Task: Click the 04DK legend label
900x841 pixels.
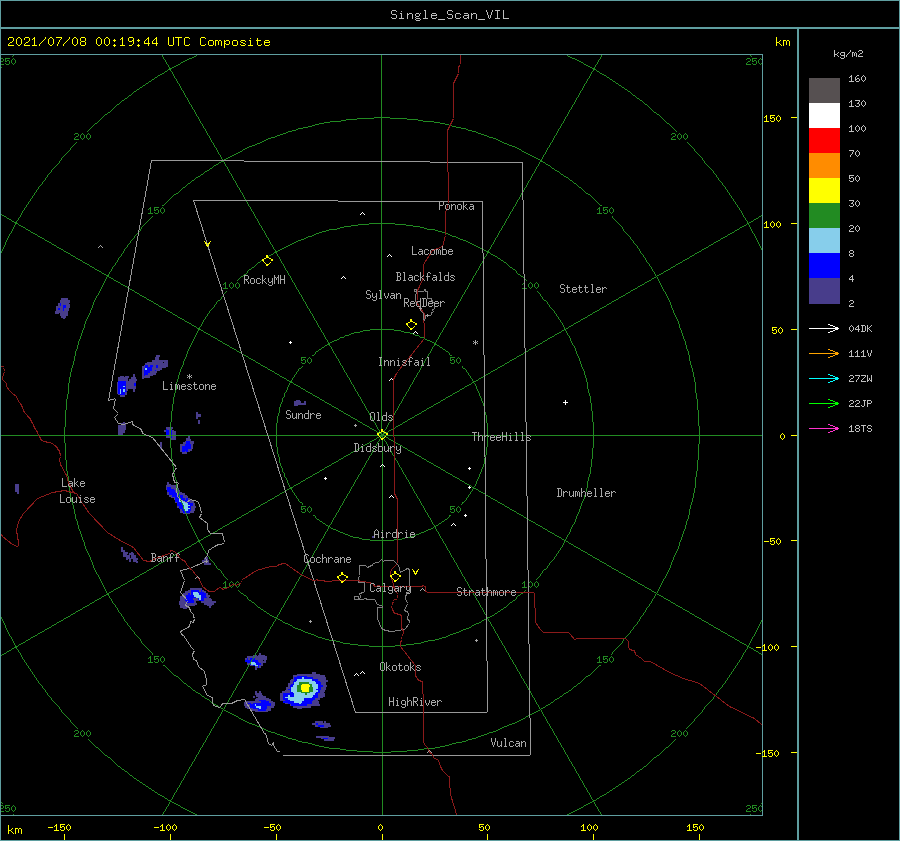Action: [860, 328]
